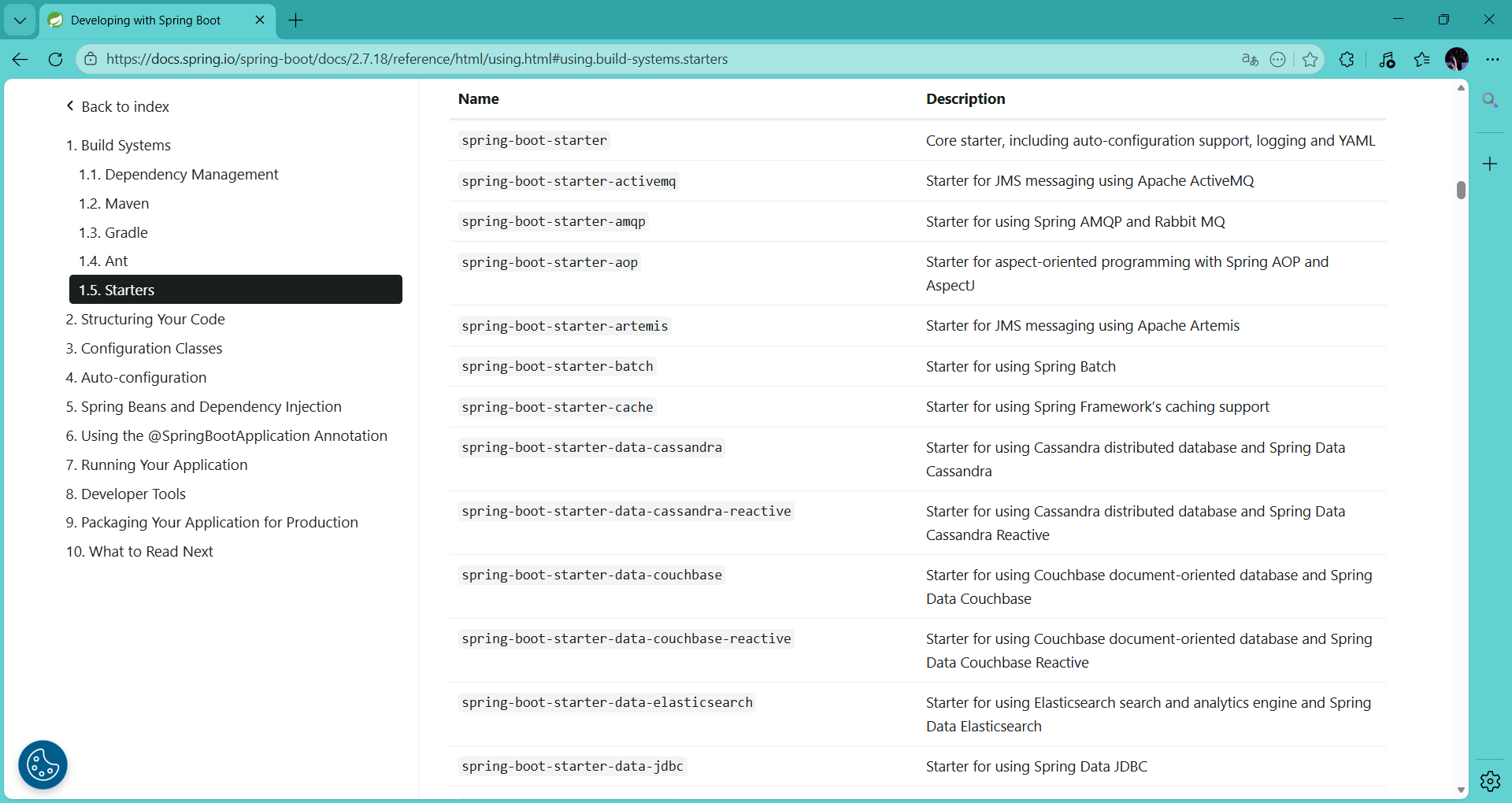Select the Developing with Spring Boot tab
1512x803 pixels.
157,20
